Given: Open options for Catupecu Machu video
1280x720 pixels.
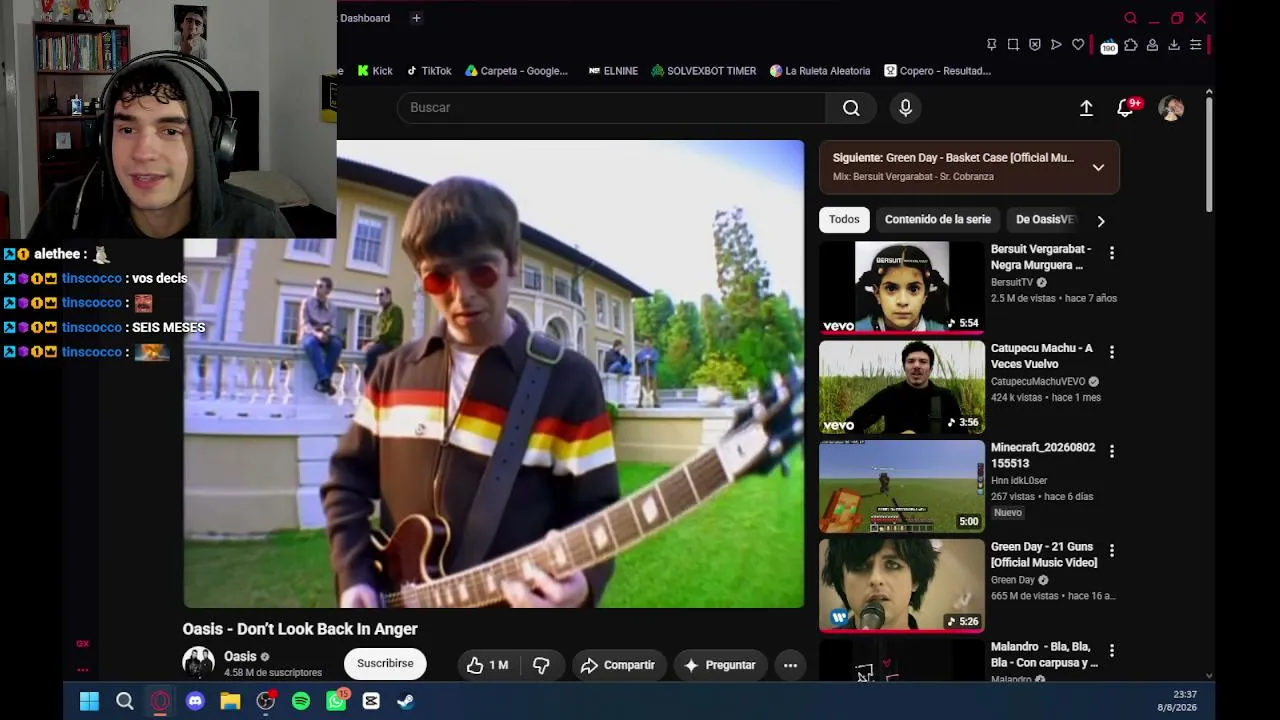Looking at the screenshot, I should pyautogui.click(x=1111, y=352).
